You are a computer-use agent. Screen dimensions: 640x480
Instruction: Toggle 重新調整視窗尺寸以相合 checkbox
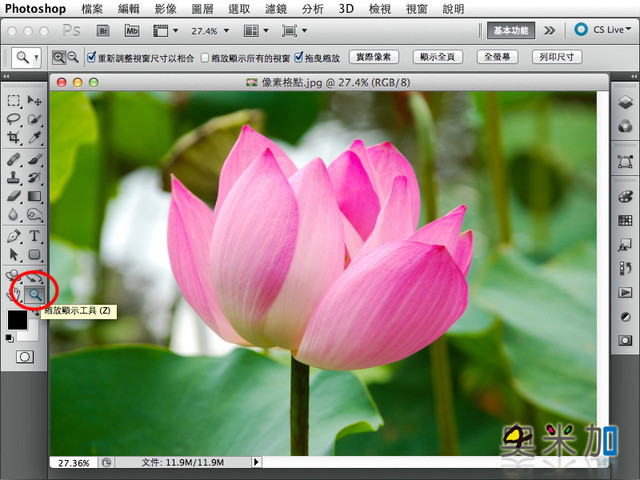coord(91,57)
